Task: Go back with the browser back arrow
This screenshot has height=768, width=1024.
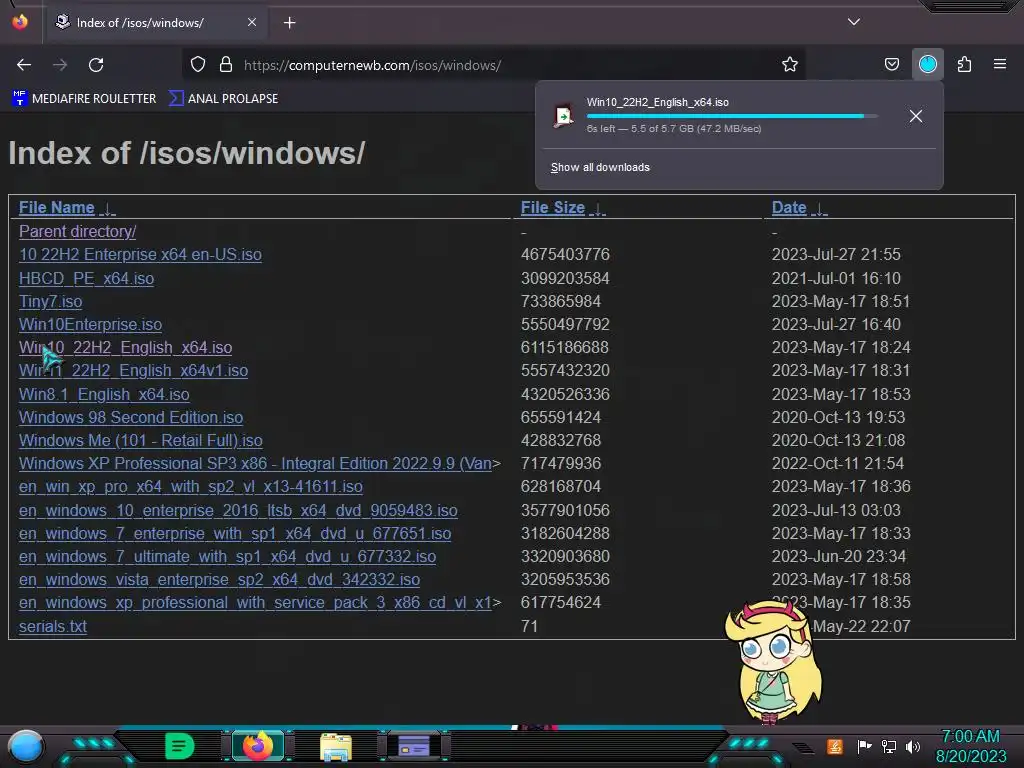Action: [24, 65]
